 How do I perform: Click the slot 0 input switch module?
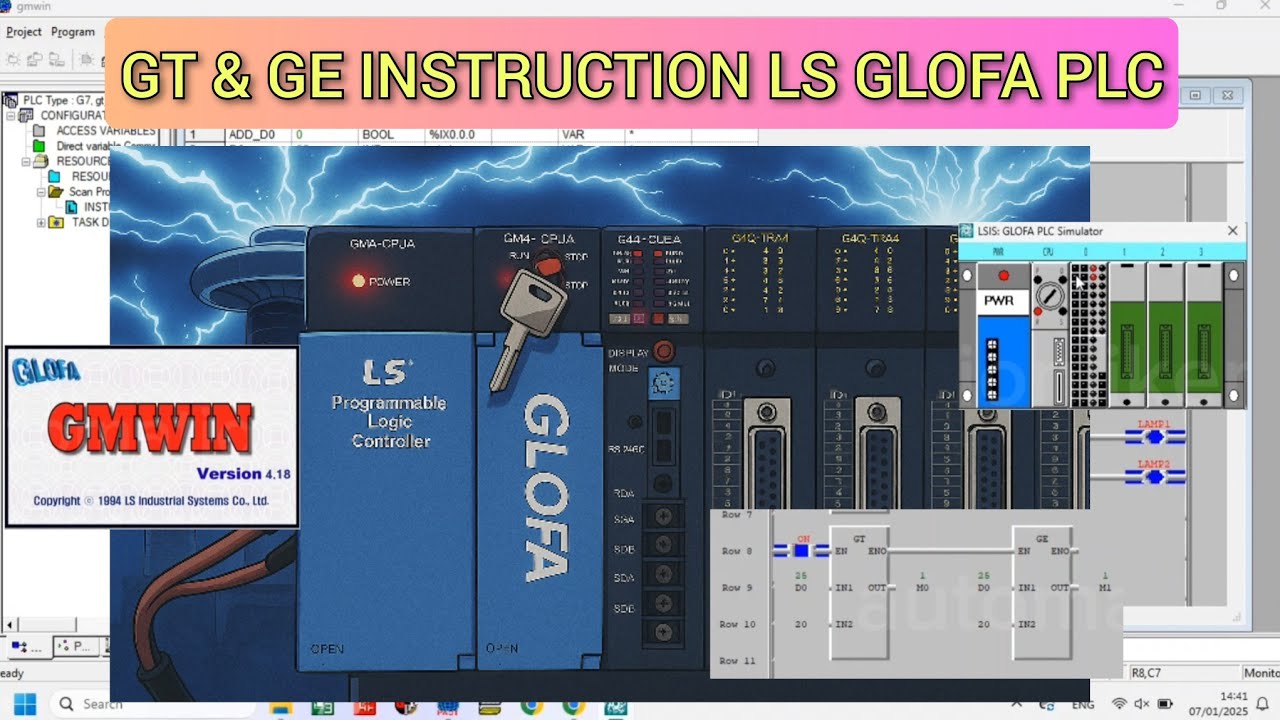pos(1088,334)
